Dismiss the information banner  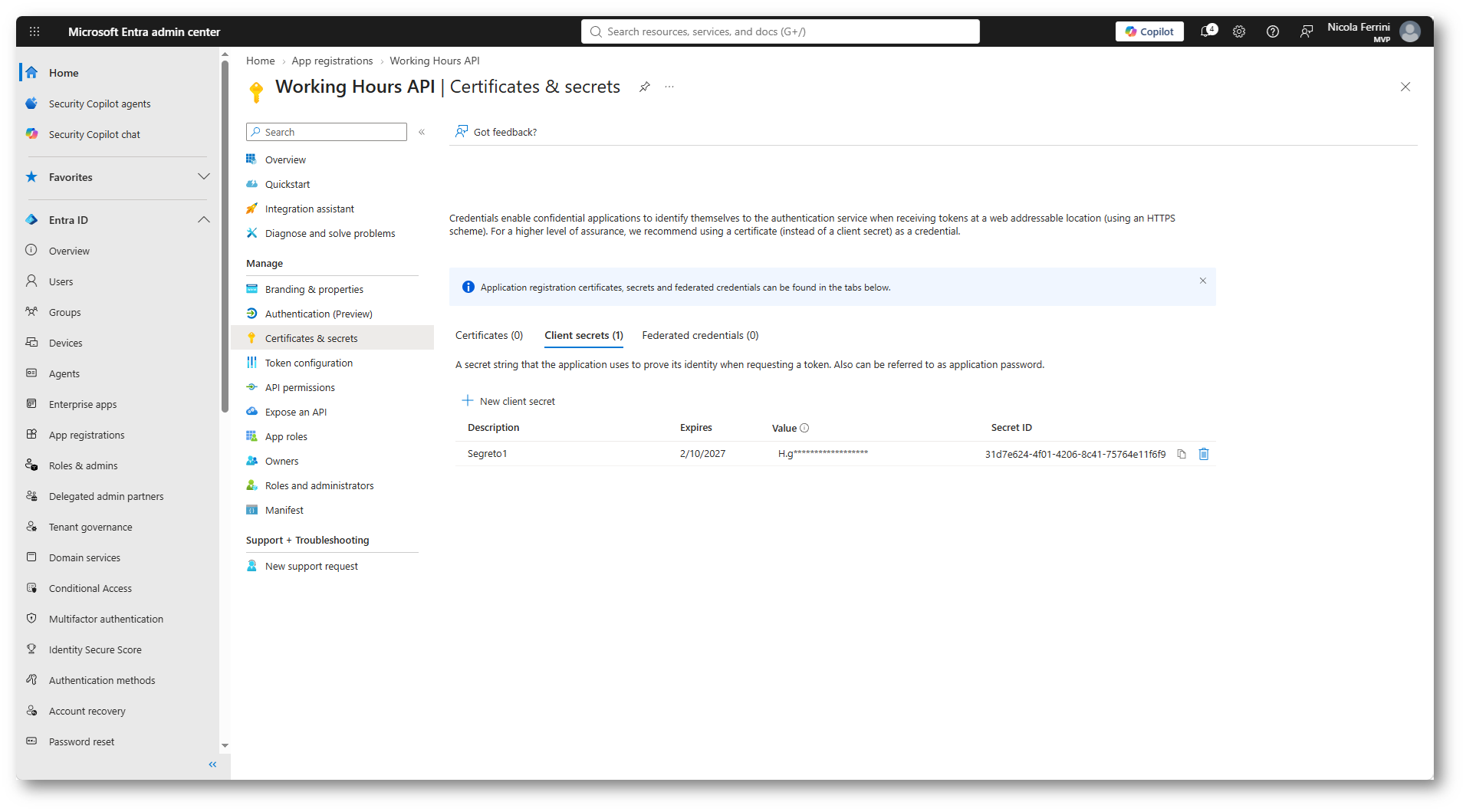click(1203, 281)
